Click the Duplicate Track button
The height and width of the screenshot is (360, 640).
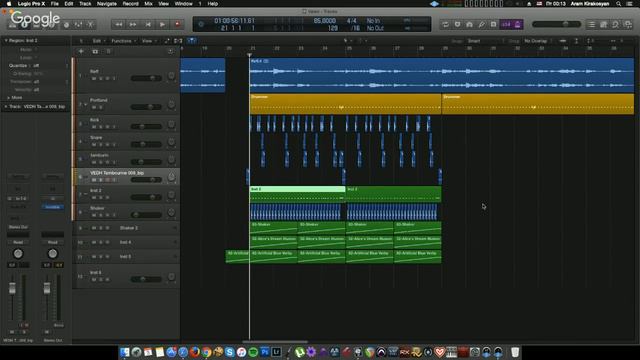[x=95, y=51]
